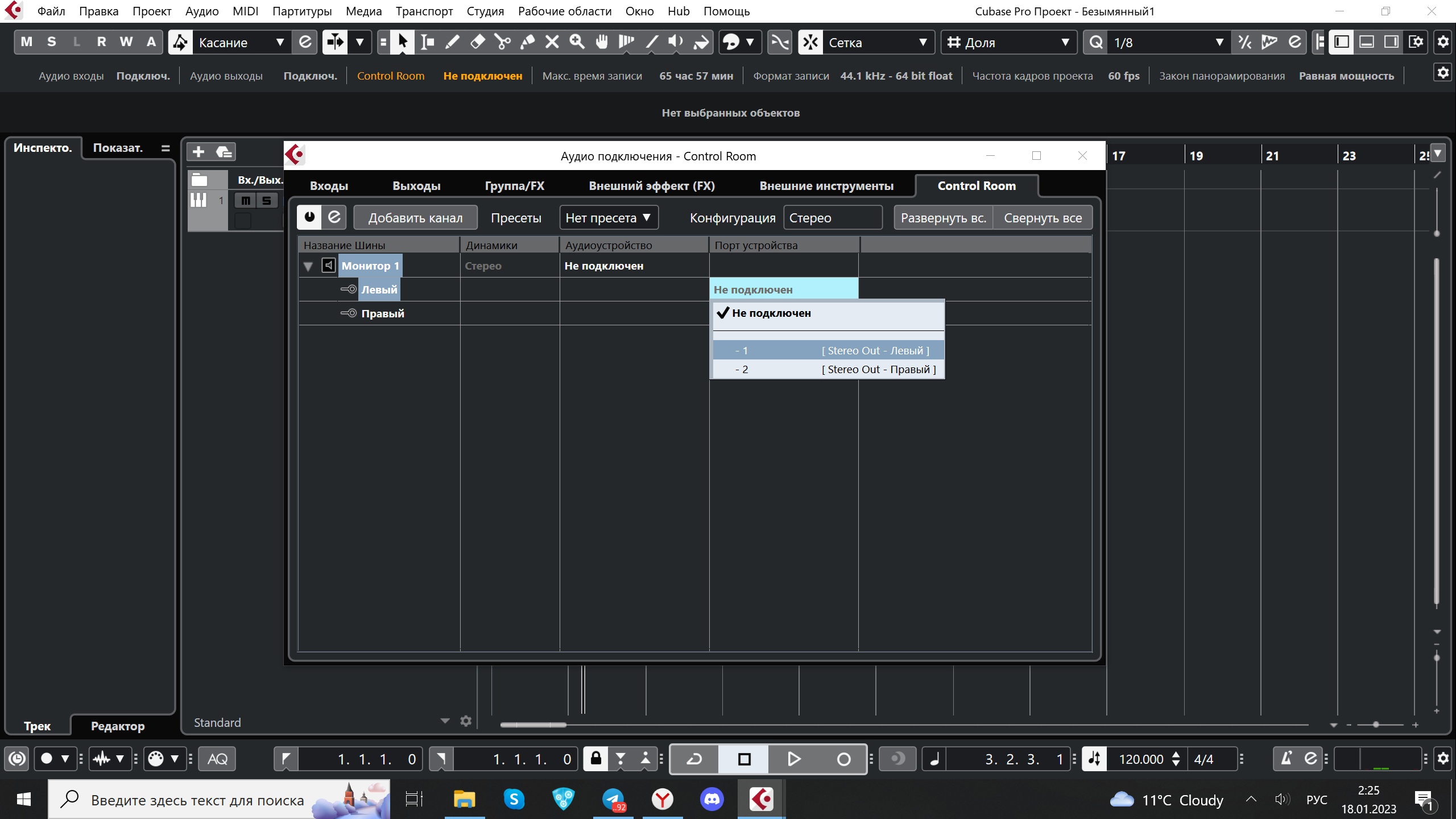The width and height of the screenshot is (1456, 819).
Task: Open the Транспорт menu
Action: point(424,11)
